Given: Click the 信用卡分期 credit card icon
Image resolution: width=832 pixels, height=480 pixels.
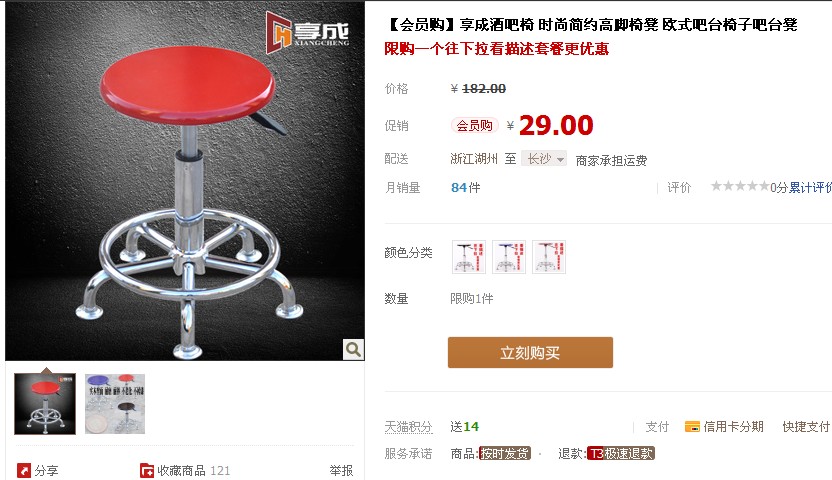Looking at the screenshot, I should [692, 427].
